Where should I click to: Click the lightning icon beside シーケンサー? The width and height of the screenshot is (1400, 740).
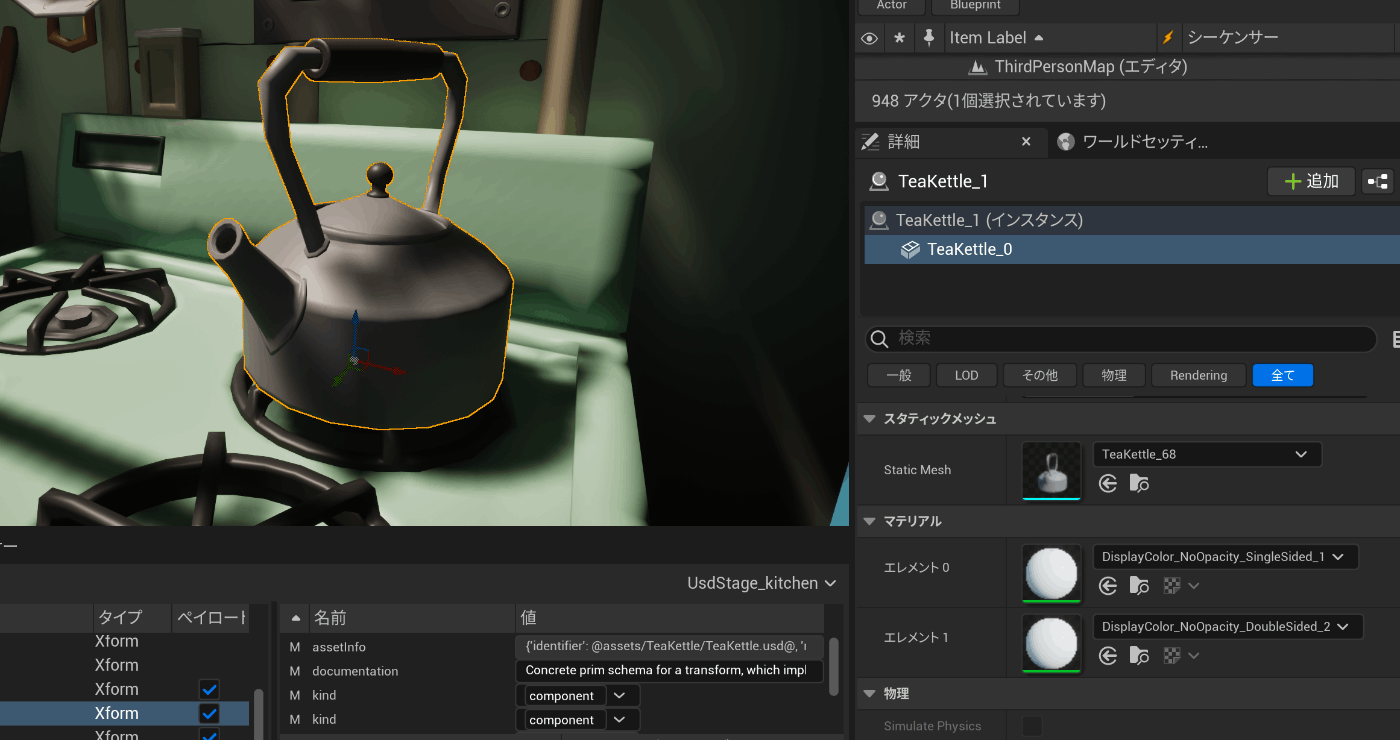1167,38
